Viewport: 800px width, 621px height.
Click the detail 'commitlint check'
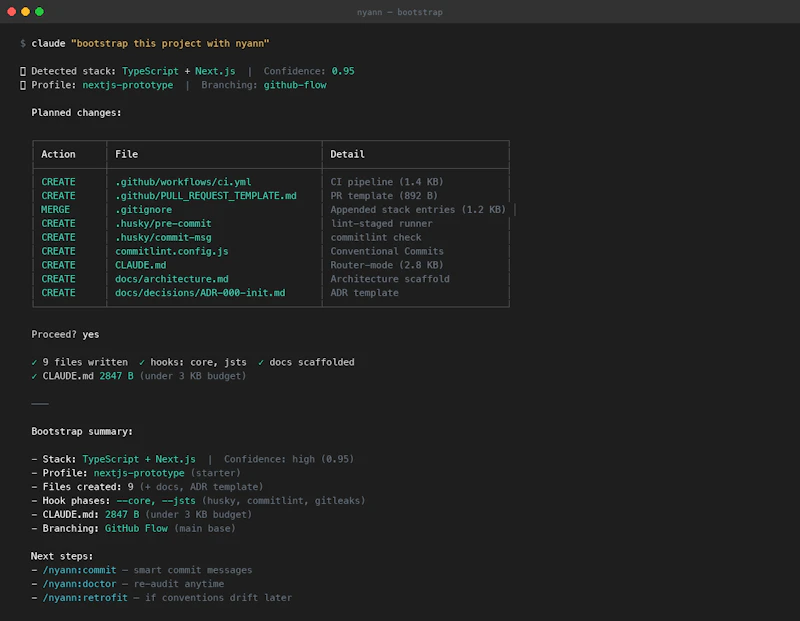pos(376,237)
